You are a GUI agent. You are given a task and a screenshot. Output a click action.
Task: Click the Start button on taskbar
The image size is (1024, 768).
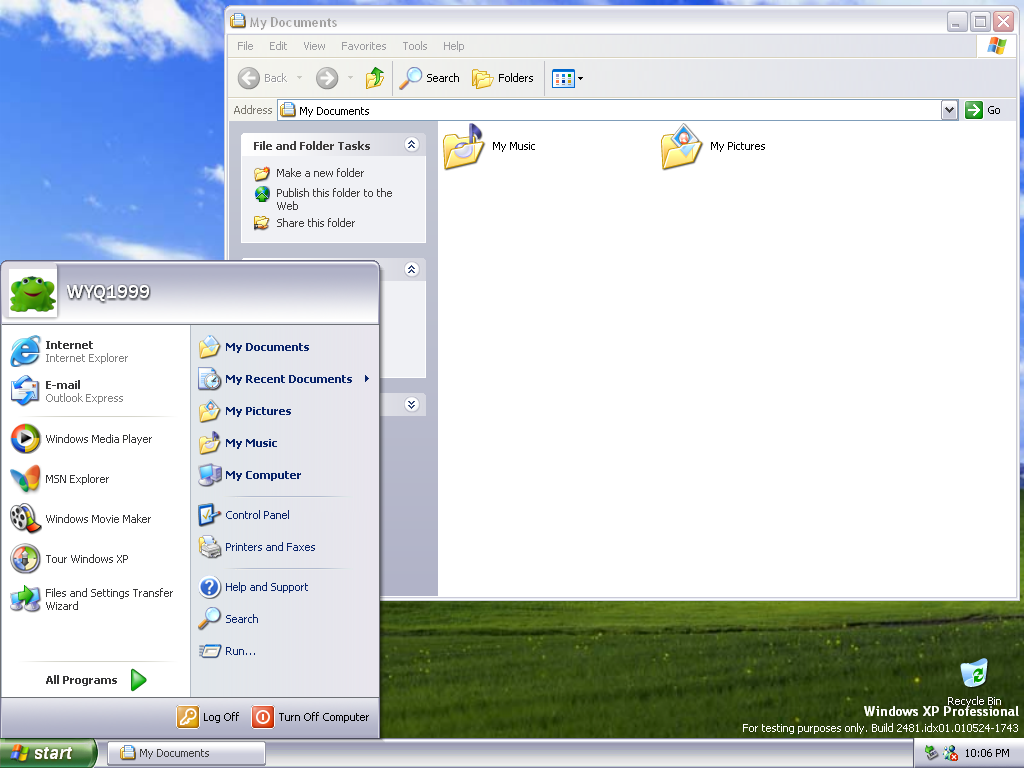(48, 753)
